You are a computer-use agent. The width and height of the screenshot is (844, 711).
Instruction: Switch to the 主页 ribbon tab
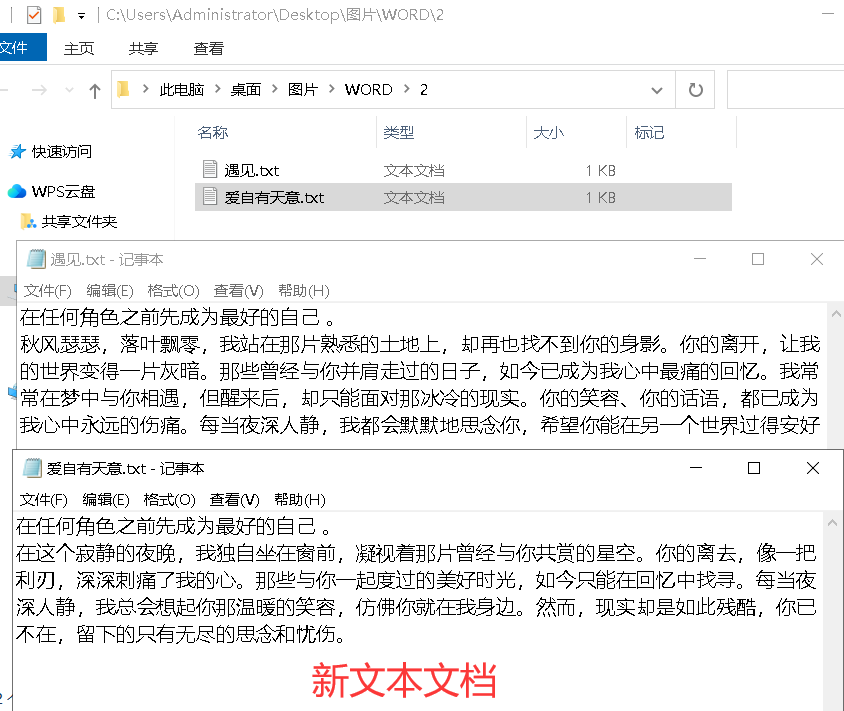(79, 48)
